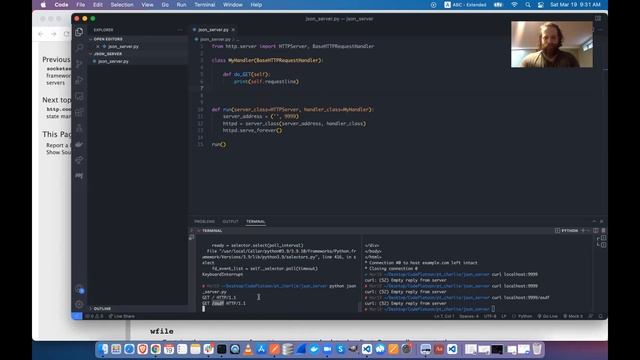Change encoding via UTF-8 status item
640x360 pixels.
[x=490, y=316]
